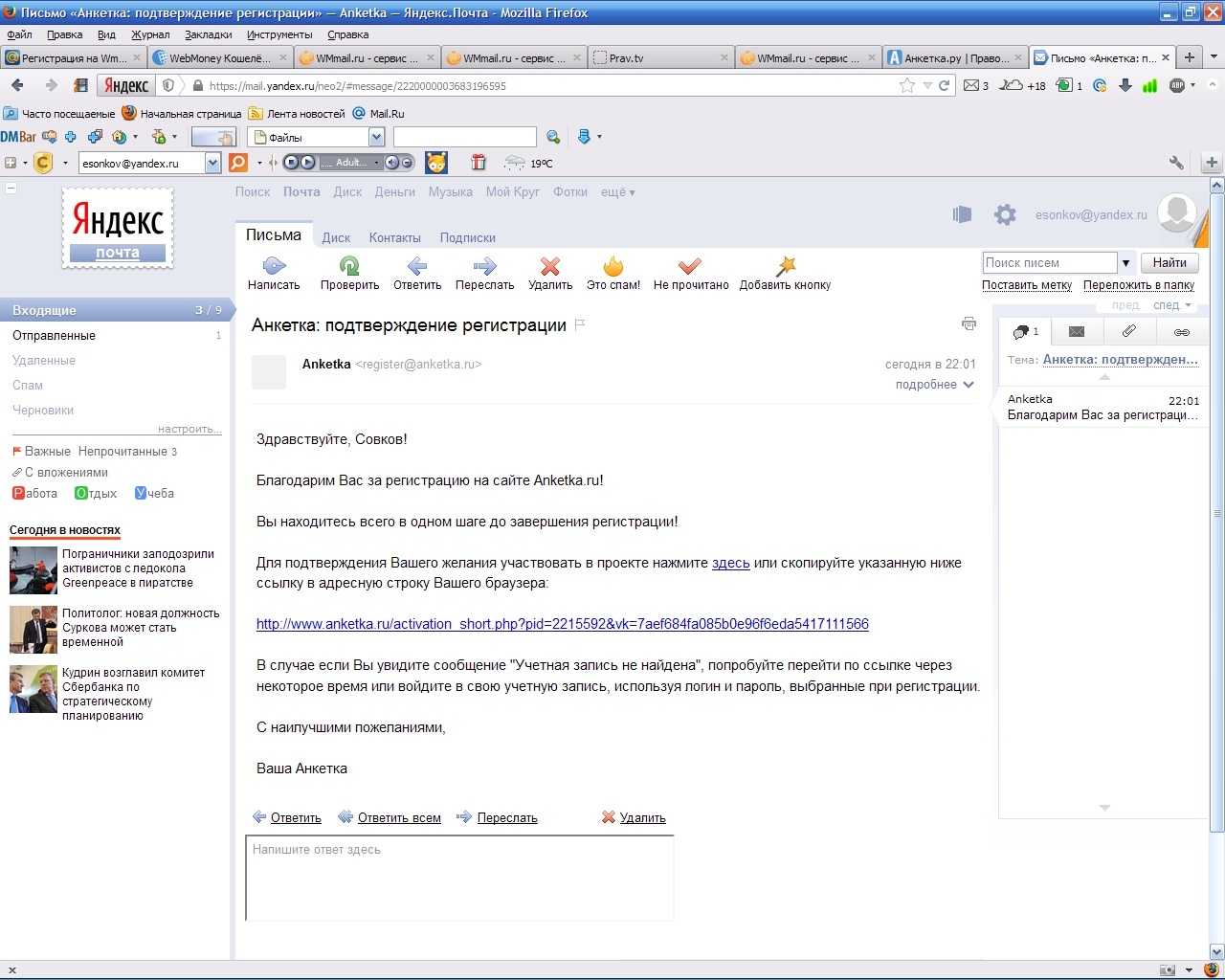Open the Закладки menu
The height and width of the screenshot is (980, 1225).
209,34
